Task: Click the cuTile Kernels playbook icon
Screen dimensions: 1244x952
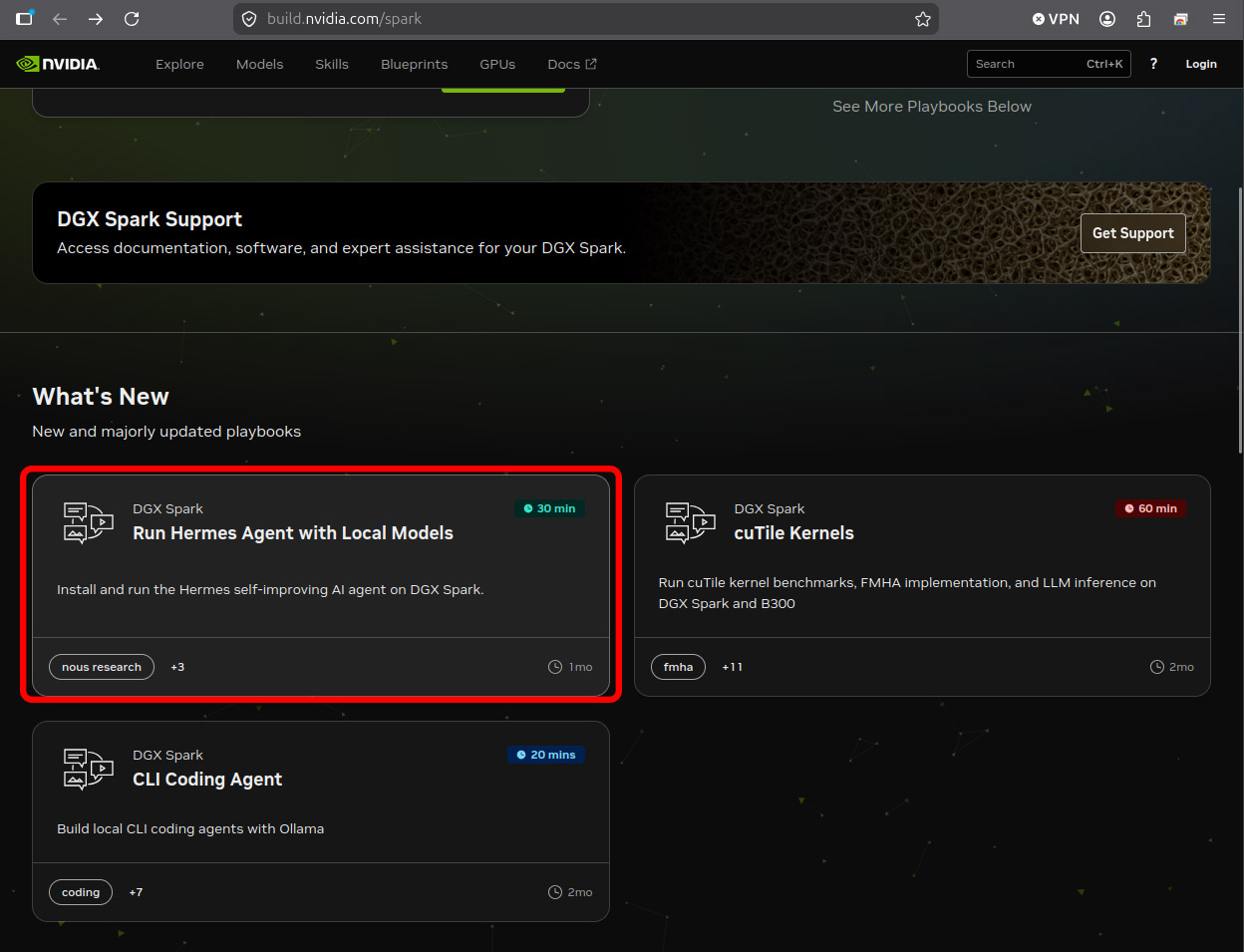Action: point(691,522)
